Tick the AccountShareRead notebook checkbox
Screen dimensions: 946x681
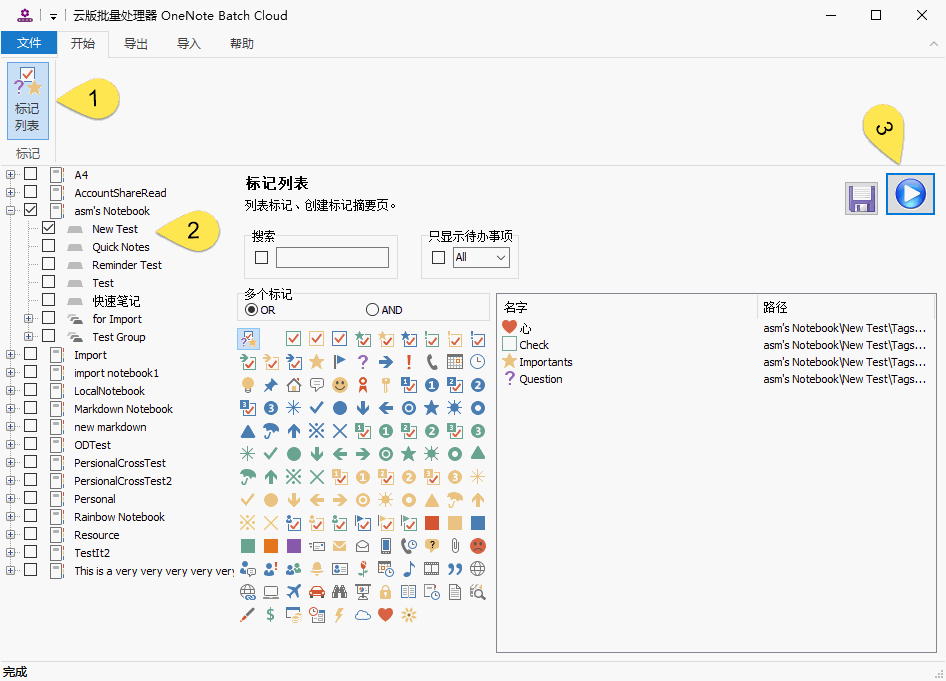coord(31,192)
